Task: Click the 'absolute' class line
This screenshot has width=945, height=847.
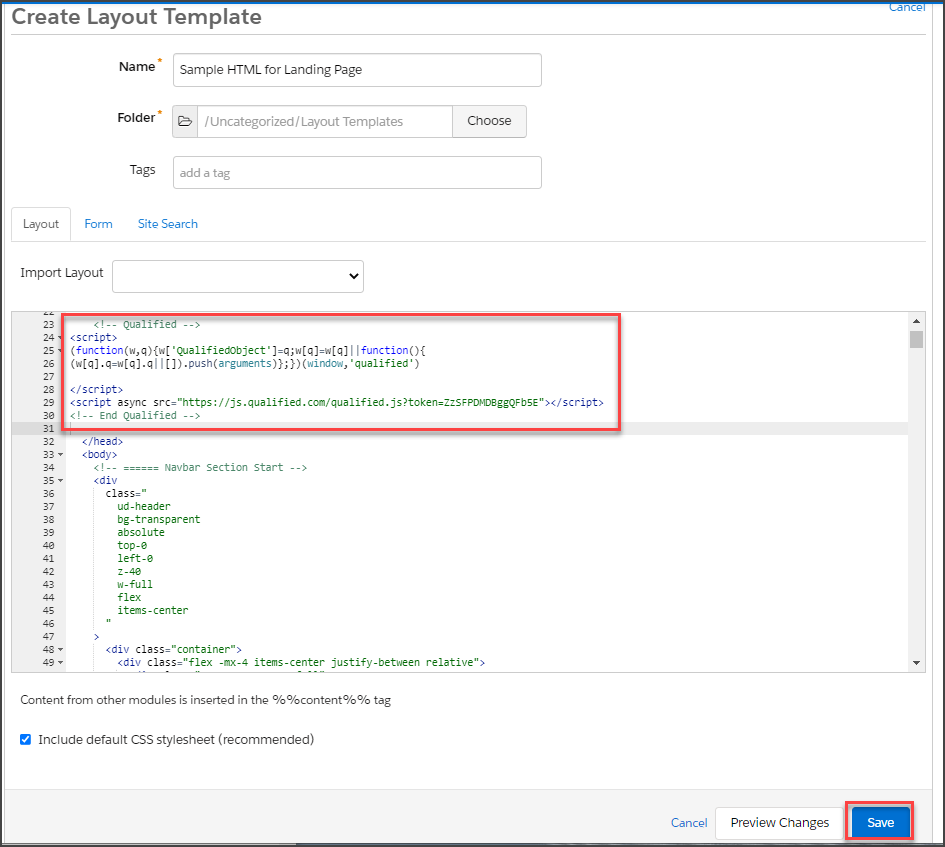Action: click(140, 532)
